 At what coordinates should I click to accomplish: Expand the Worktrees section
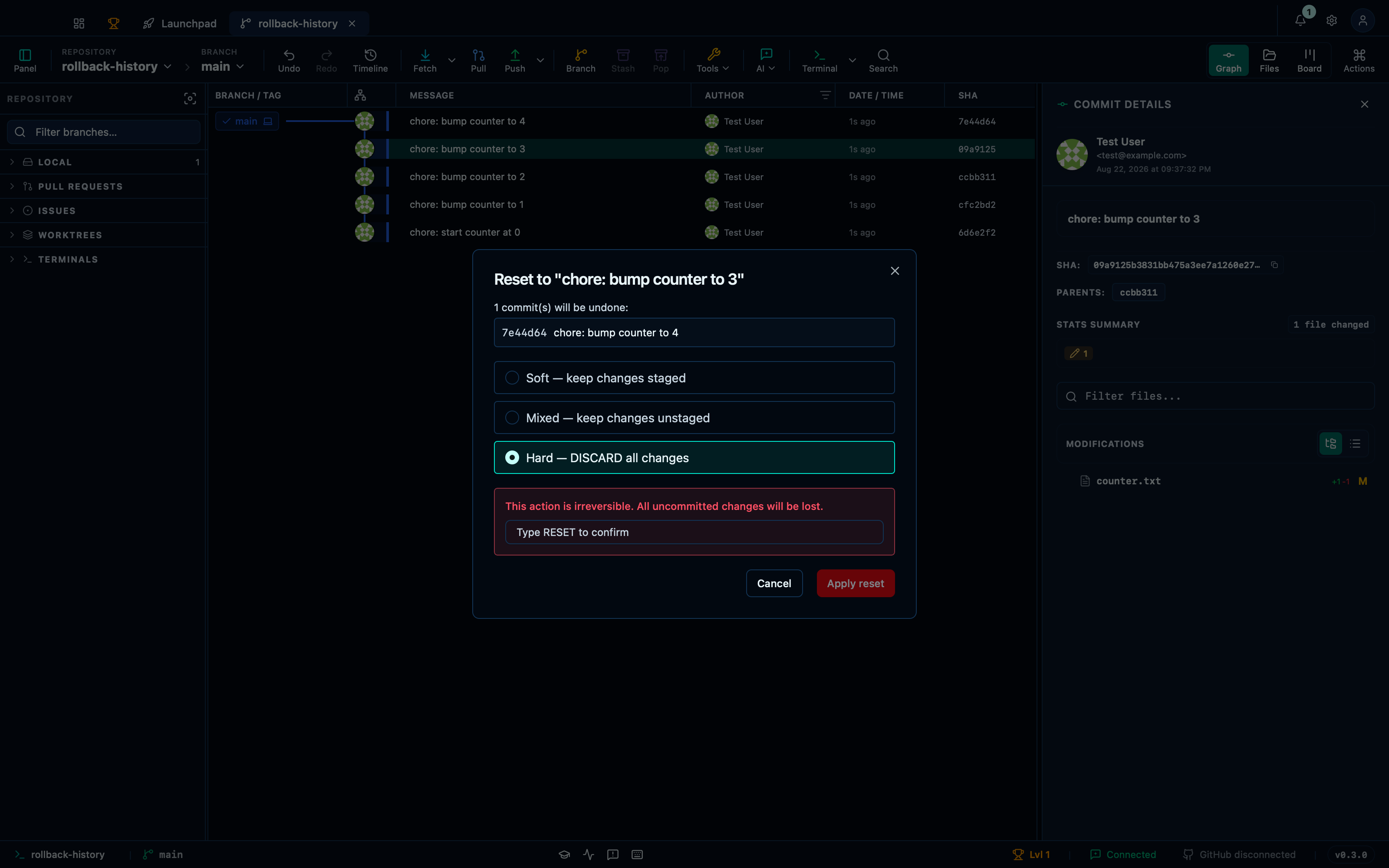pos(103,235)
